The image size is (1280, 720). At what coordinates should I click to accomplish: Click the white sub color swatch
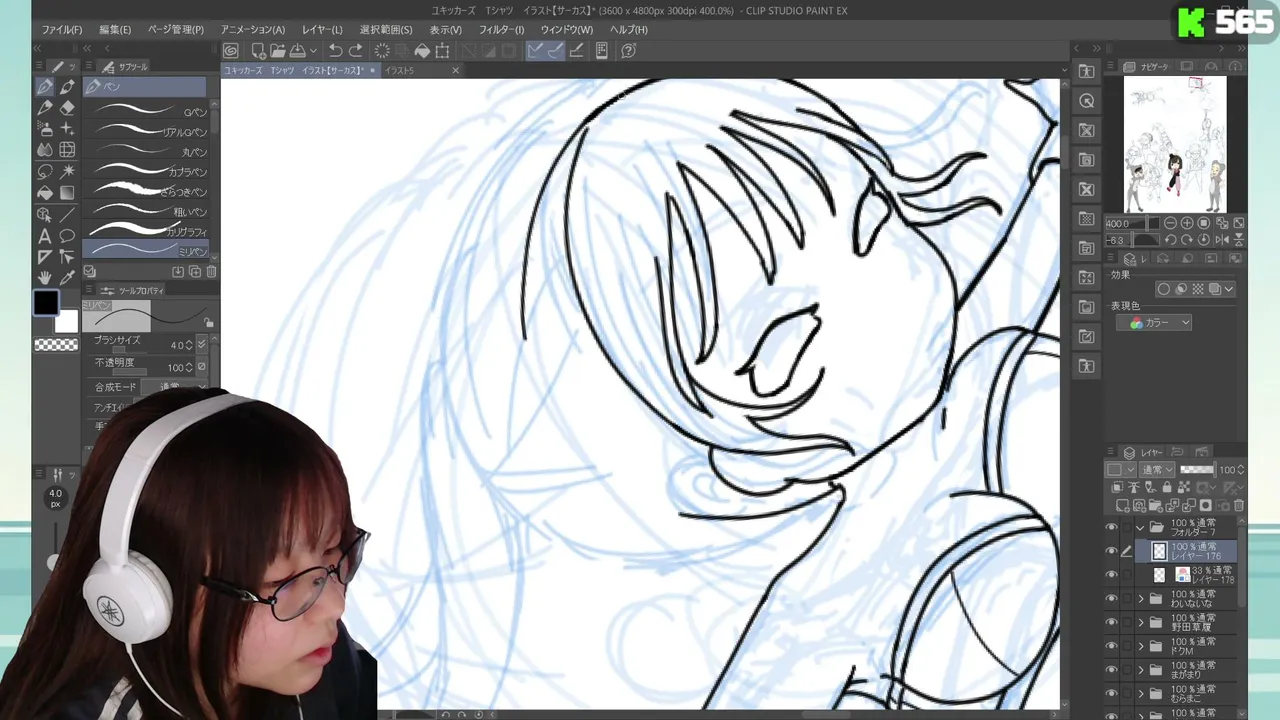pos(66,322)
